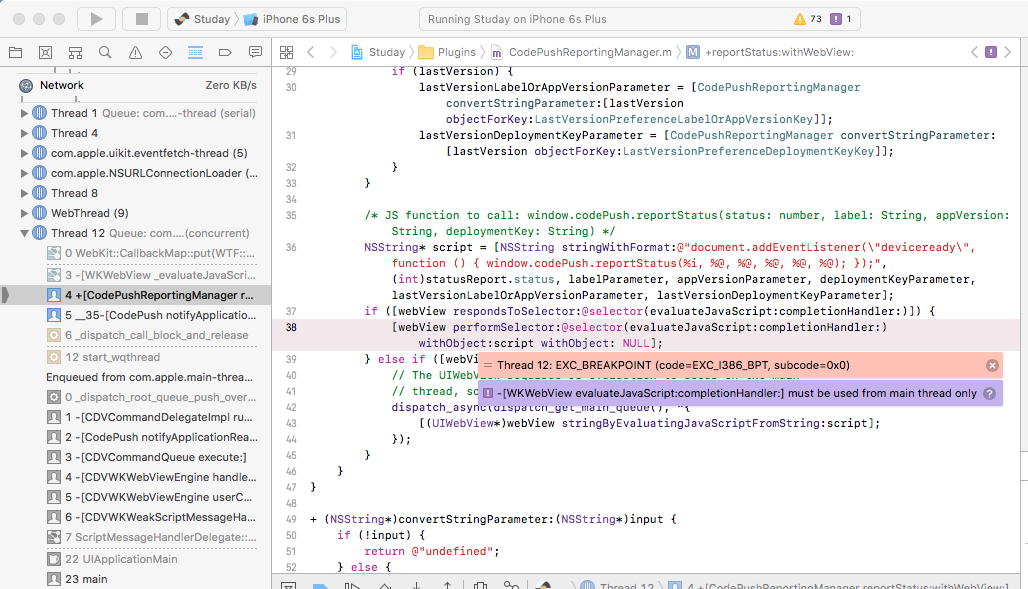Screen dimensions: 1028x589
Task: Go back in editor history
Action: pyautogui.click(x=311, y=52)
